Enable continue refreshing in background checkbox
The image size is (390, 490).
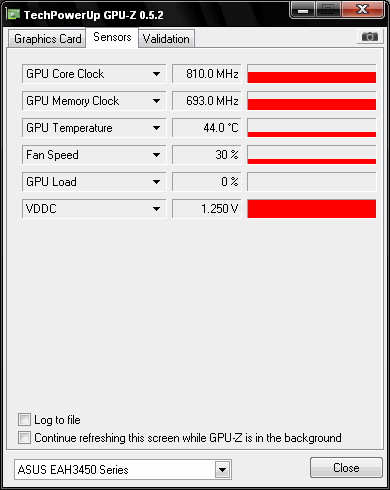point(24,438)
